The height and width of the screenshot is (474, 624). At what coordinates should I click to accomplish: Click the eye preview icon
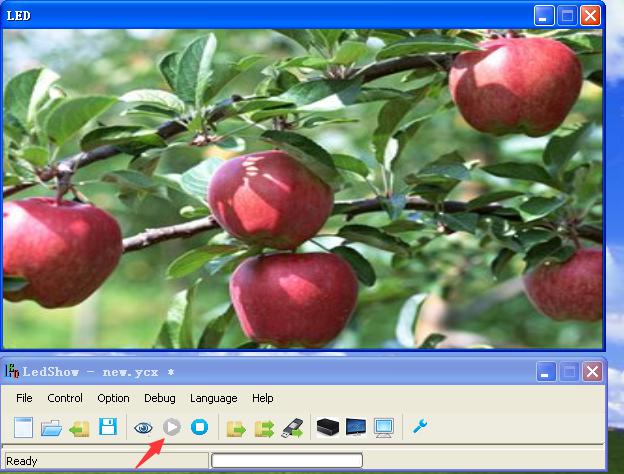point(143,428)
